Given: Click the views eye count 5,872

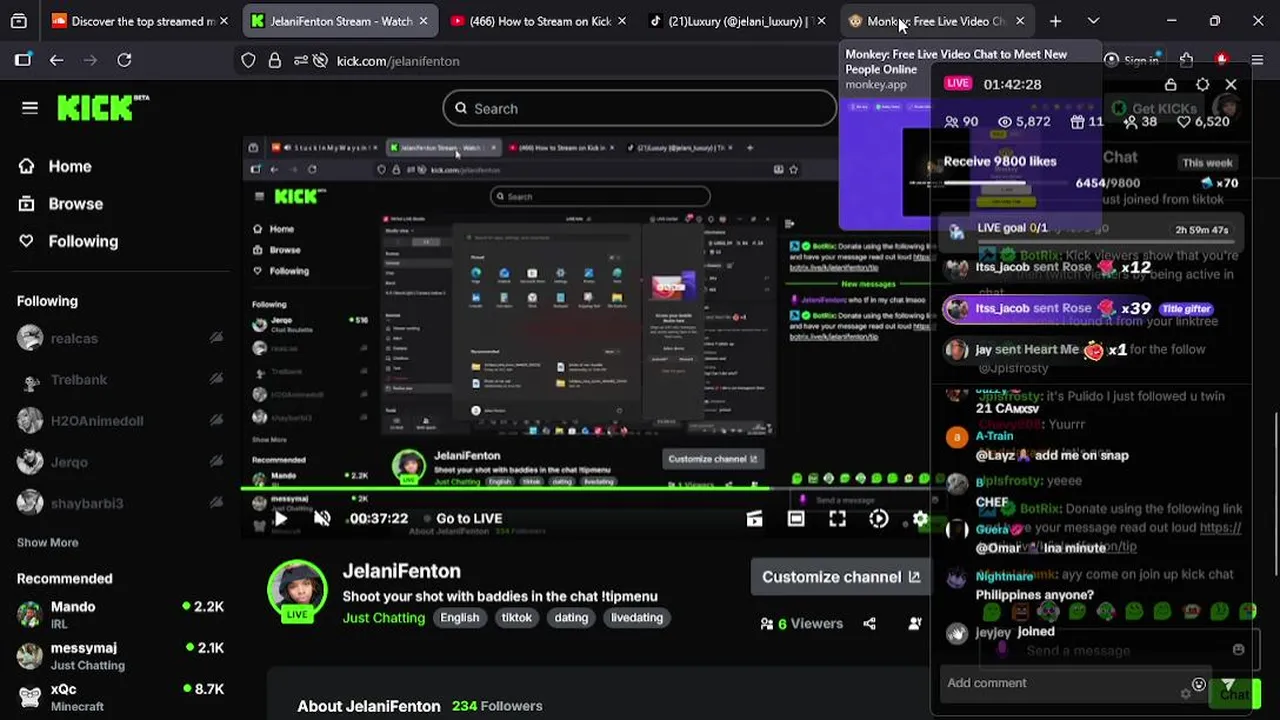Looking at the screenshot, I should (x=1024, y=121).
